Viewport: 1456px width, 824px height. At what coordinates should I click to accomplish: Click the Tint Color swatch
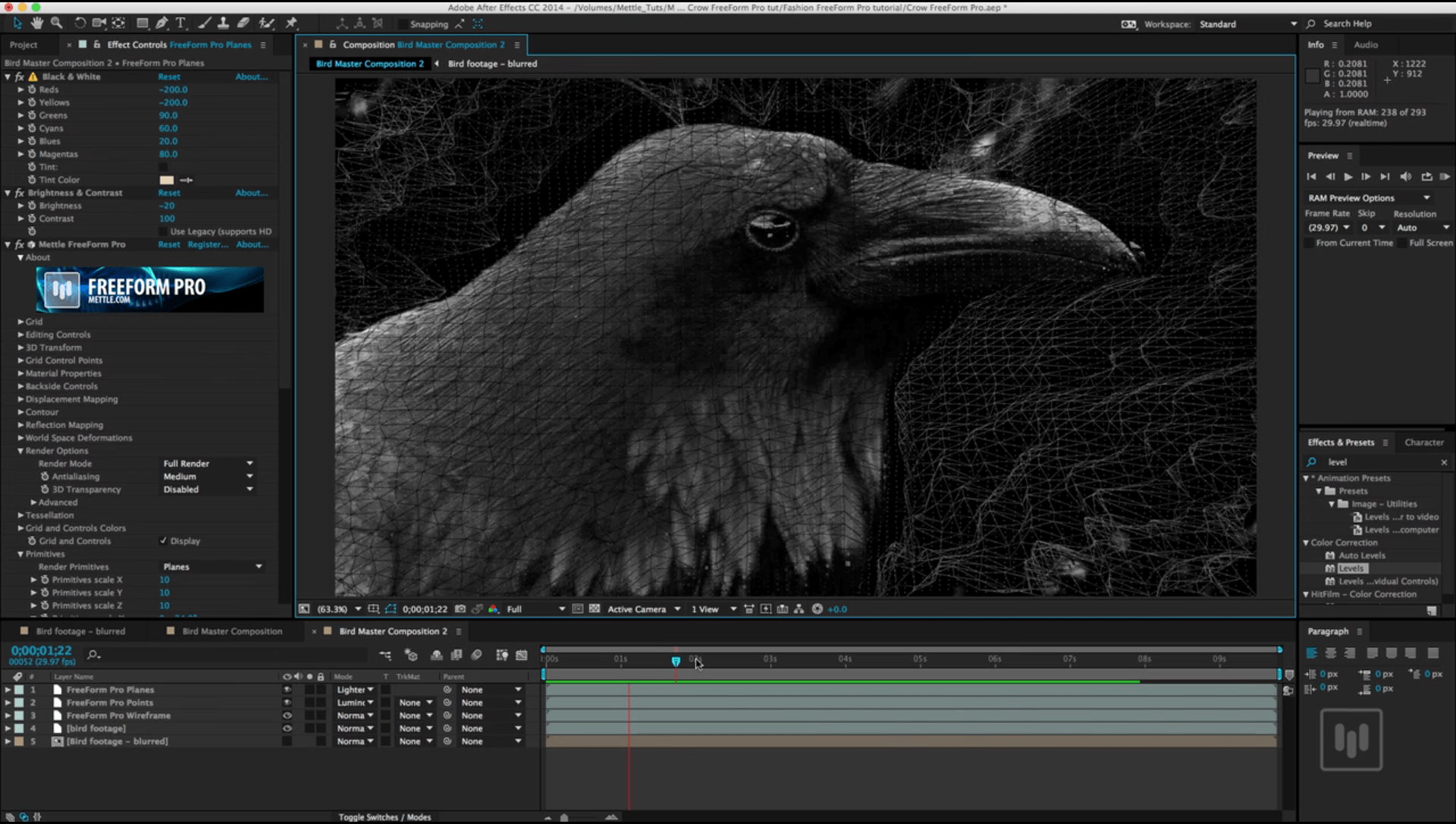pos(167,180)
